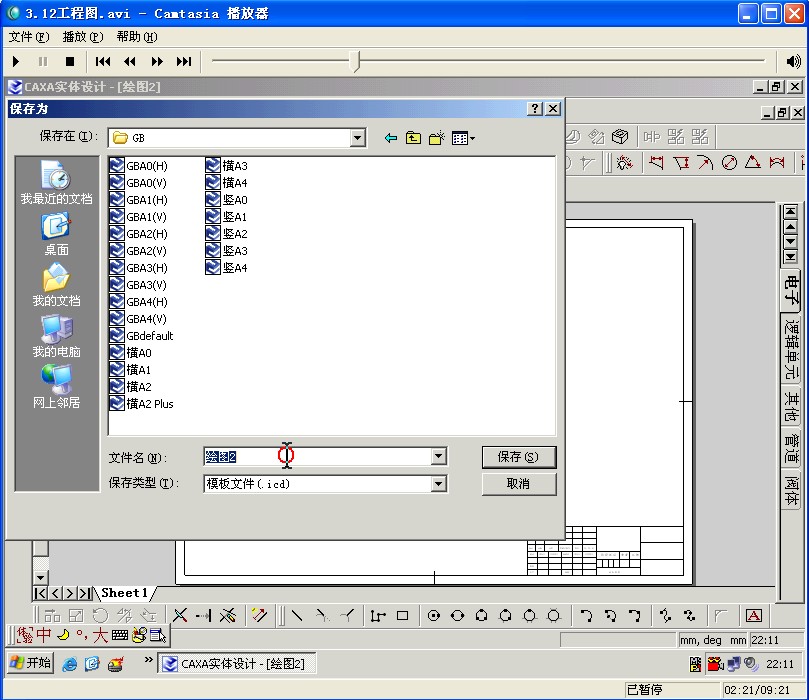This screenshot has width=809, height=700.
Task: Select the GBA3(H) template file
Action: [139, 268]
